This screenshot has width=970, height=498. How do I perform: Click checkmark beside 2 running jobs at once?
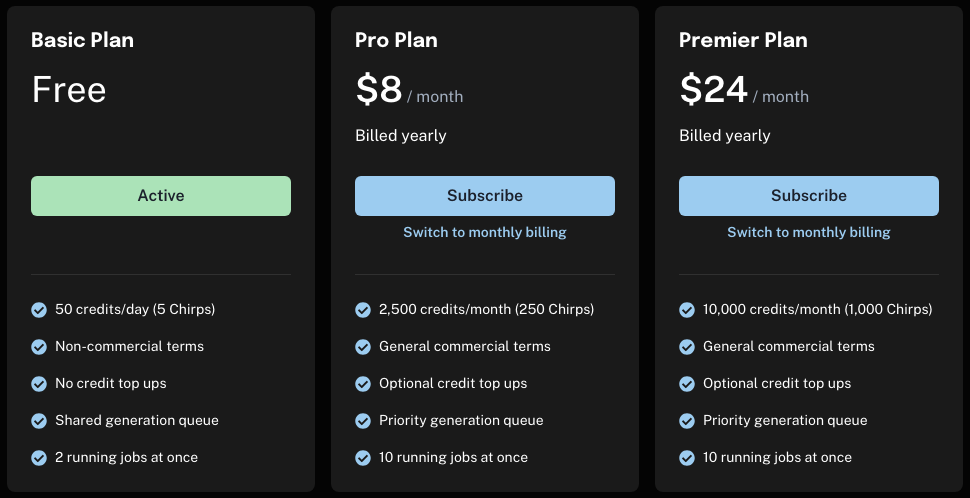click(x=39, y=458)
